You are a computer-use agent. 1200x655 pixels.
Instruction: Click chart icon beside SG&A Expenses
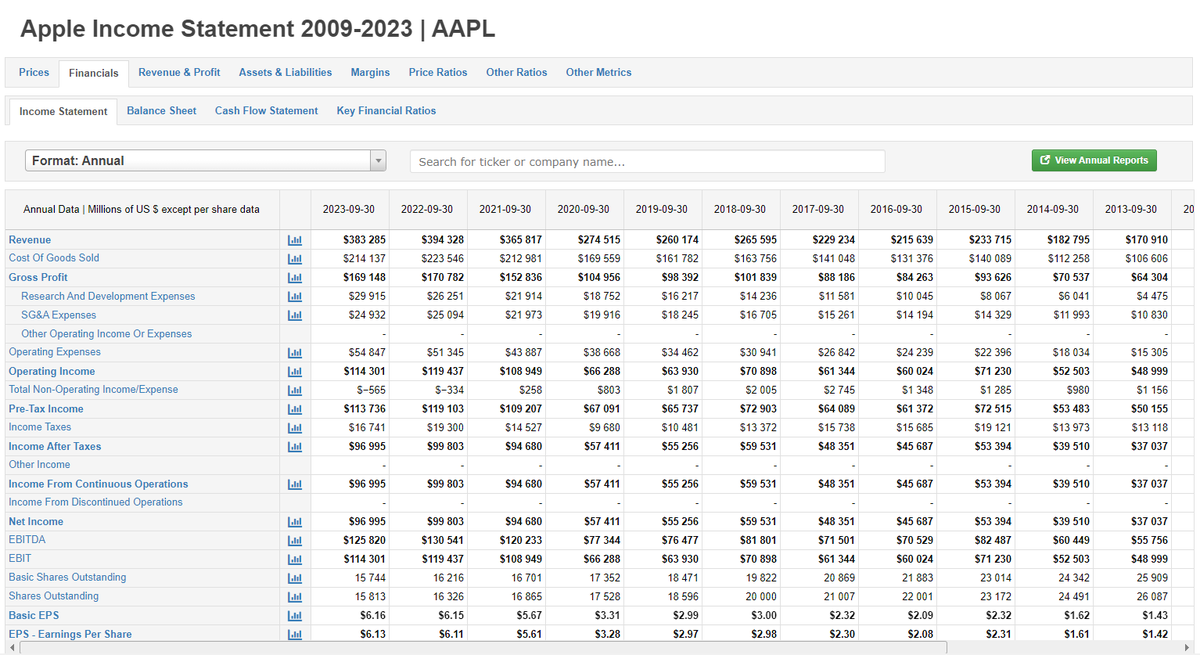pos(294,316)
